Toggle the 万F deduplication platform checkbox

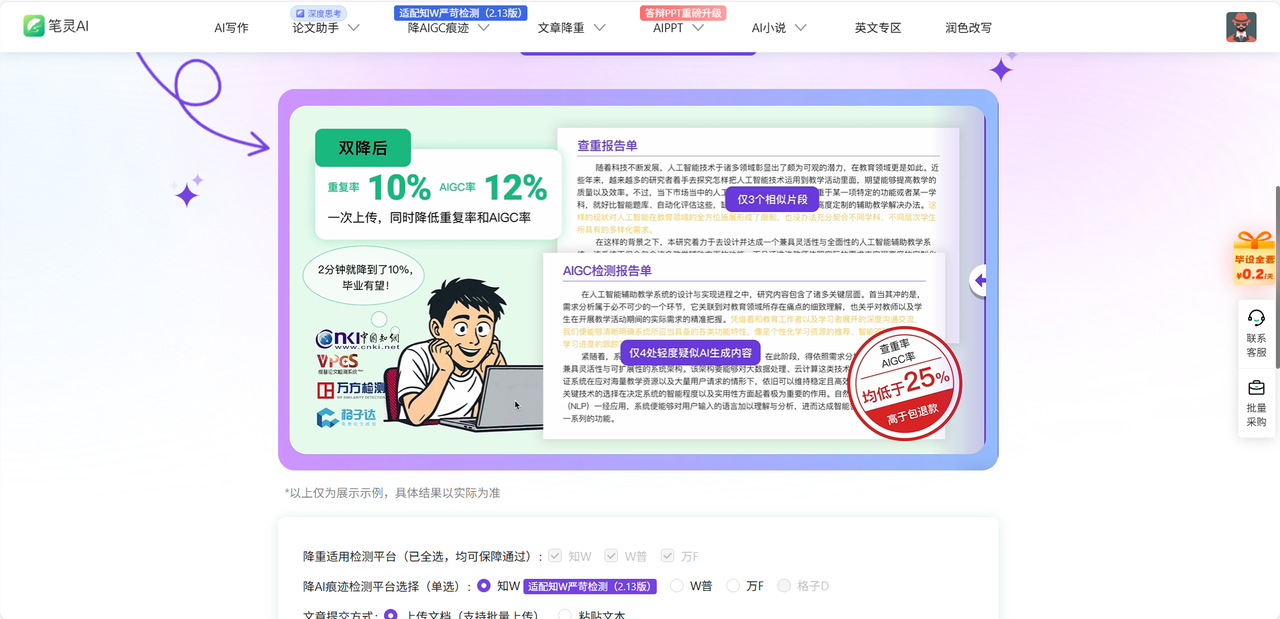point(667,556)
